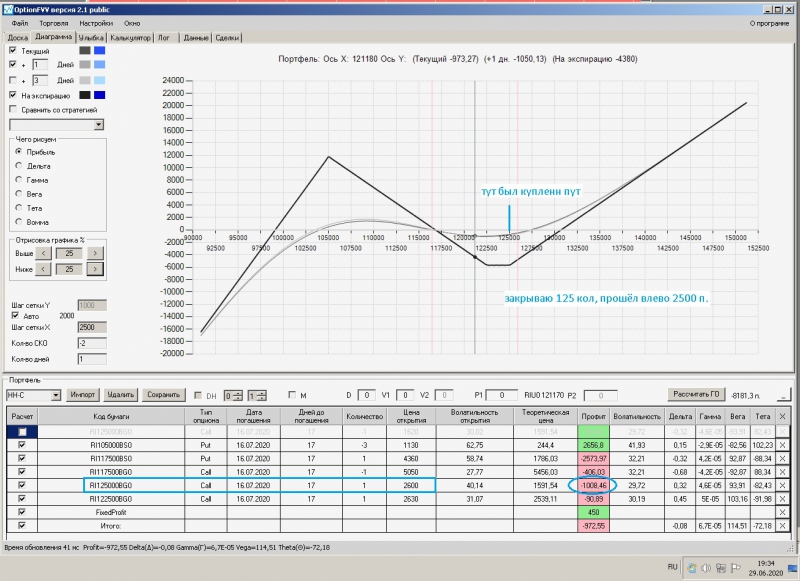Viewport: 800px width, 581px height.
Task: Enable the M checkbox in portfolio toolbar
Action: [292, 395]
